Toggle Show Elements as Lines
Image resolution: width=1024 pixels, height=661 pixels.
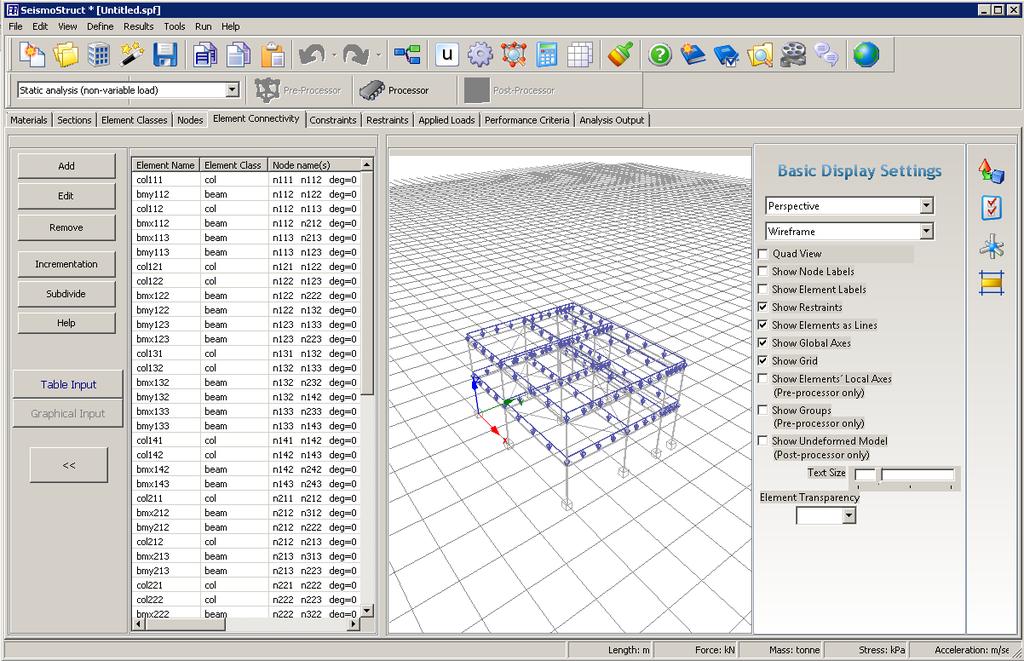(762, 325)
